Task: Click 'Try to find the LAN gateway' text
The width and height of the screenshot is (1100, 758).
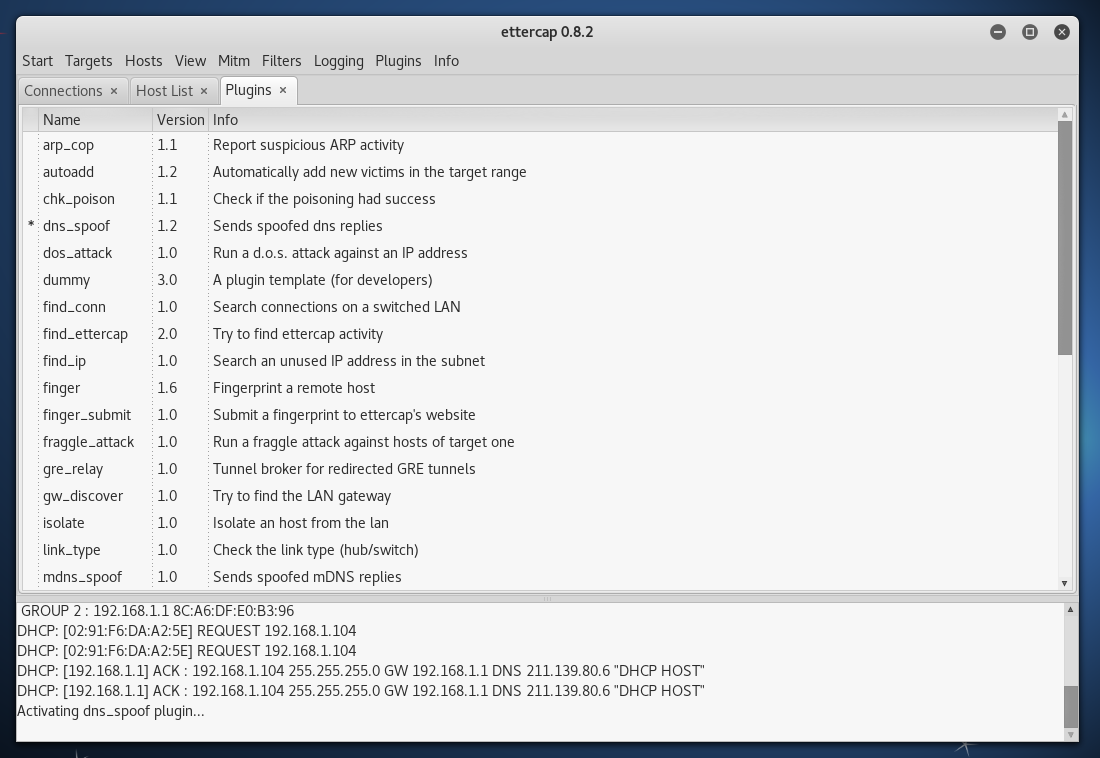Action: 302,496
